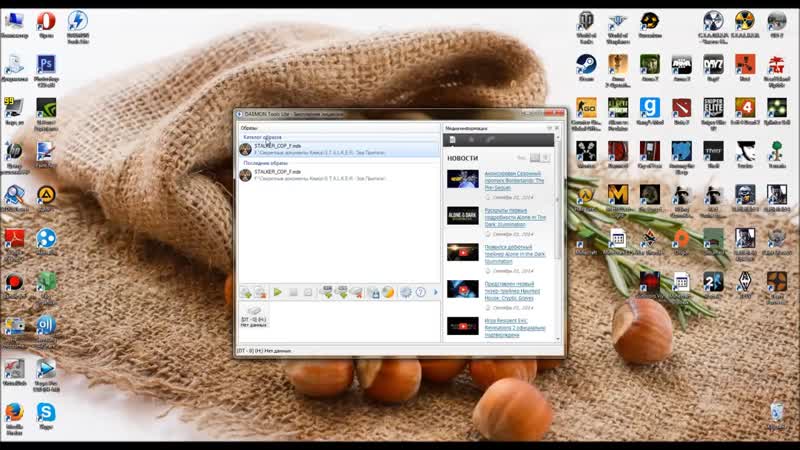Switch news to the second view-mode button

[545, 158]
